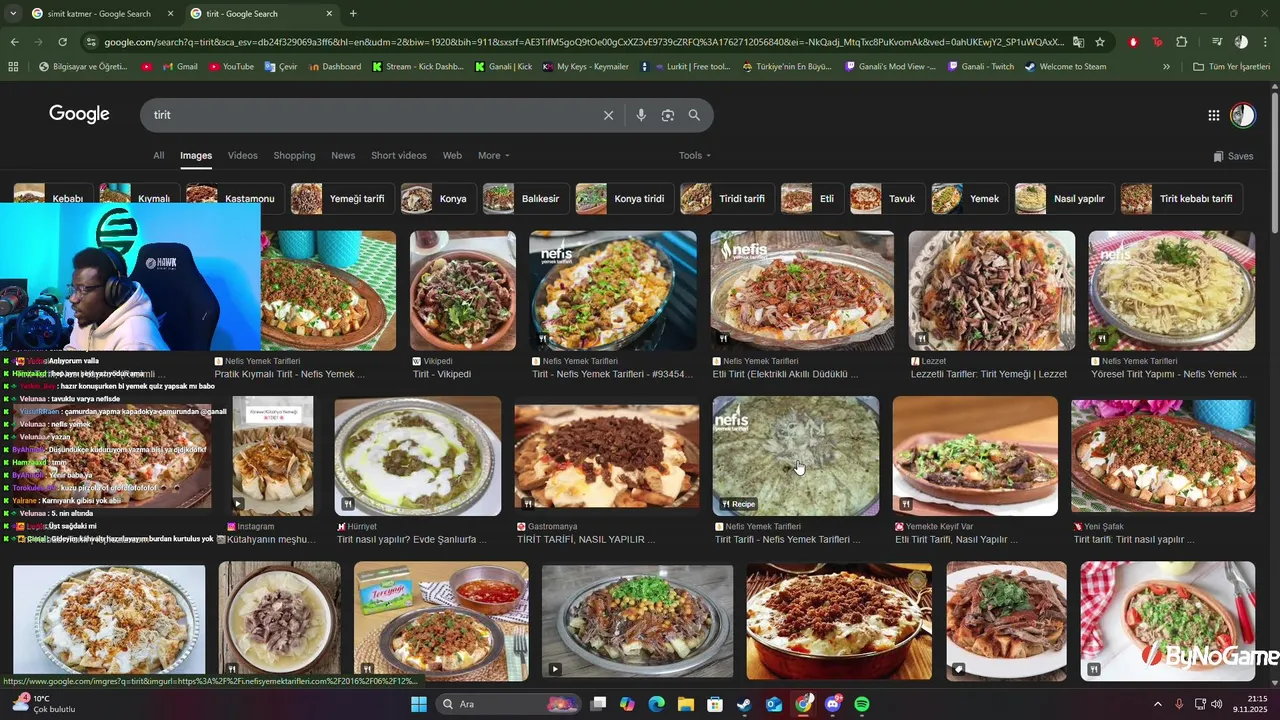This screenshot has width=1280, height=720.
Task: Switch to the All results tab
Action: (x=158, y=155)
